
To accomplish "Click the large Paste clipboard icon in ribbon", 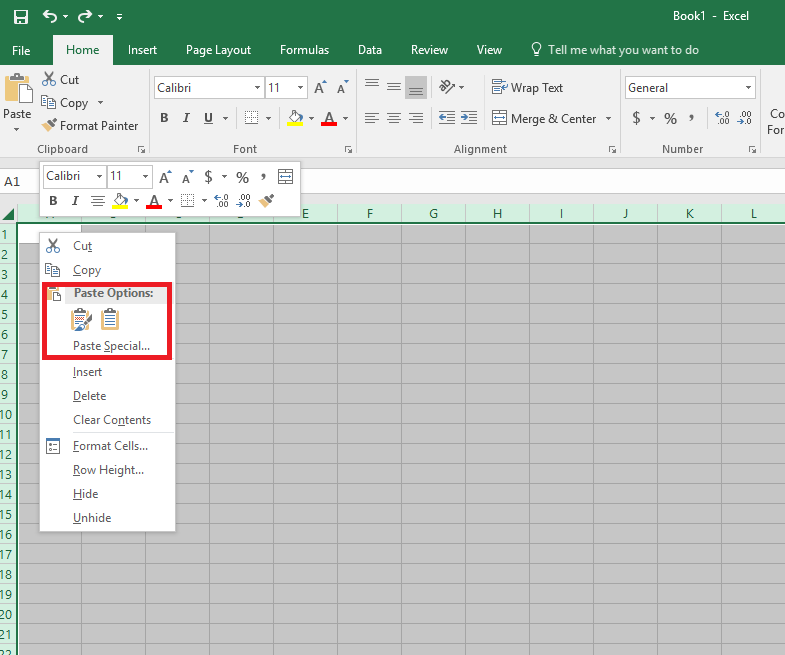I will [18, 89].
